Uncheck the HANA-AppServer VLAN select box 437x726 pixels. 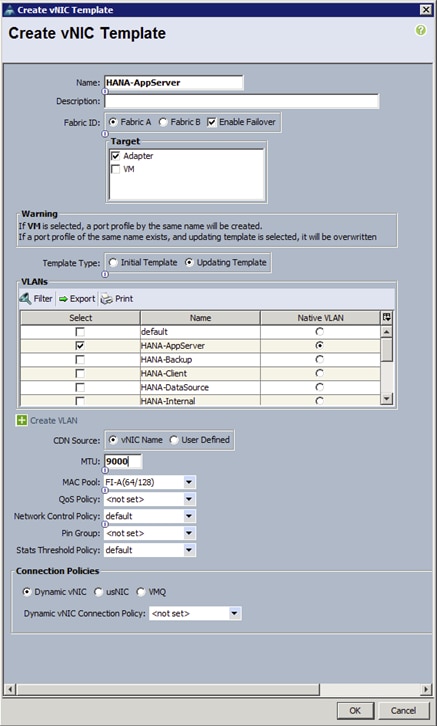coord(80,345)
